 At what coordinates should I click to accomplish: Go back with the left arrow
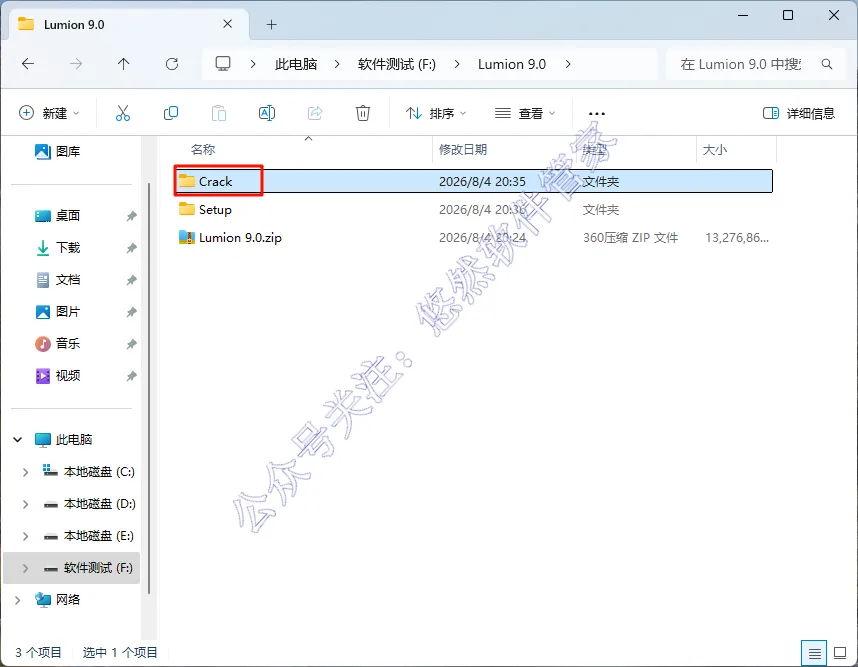pos(28,64)
